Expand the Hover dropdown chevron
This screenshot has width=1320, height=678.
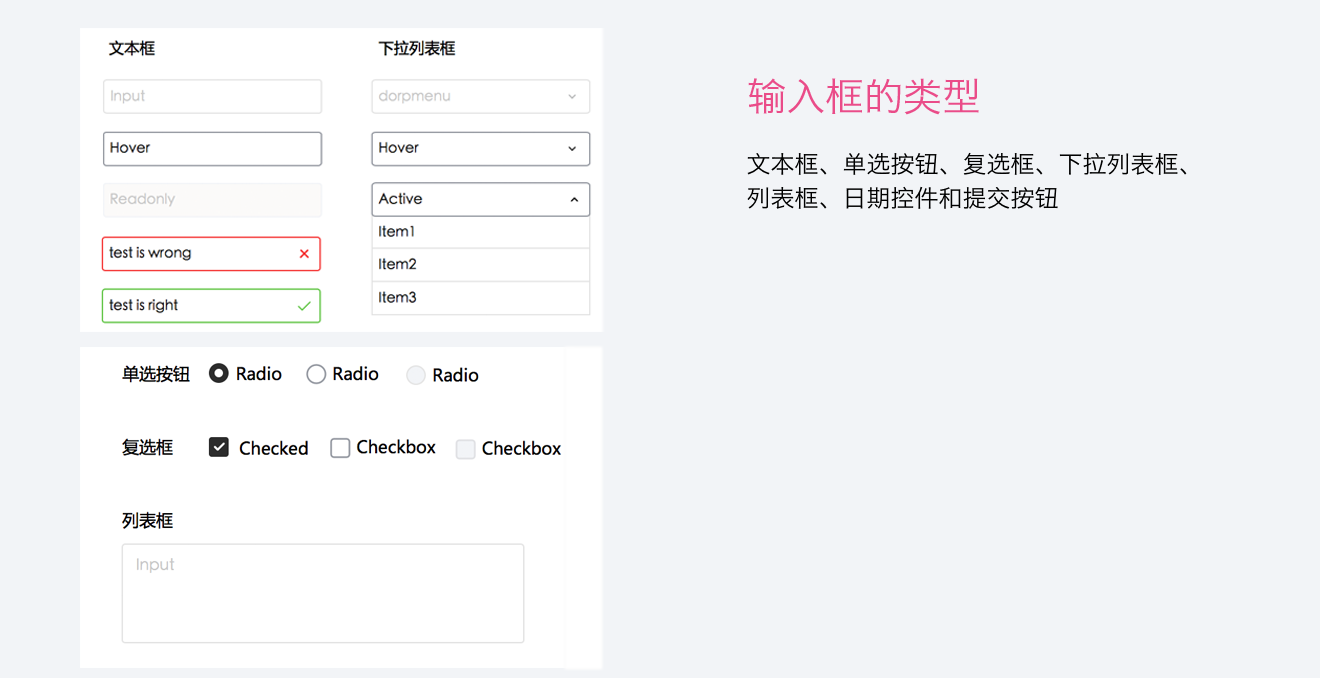(x=572, y=149)
